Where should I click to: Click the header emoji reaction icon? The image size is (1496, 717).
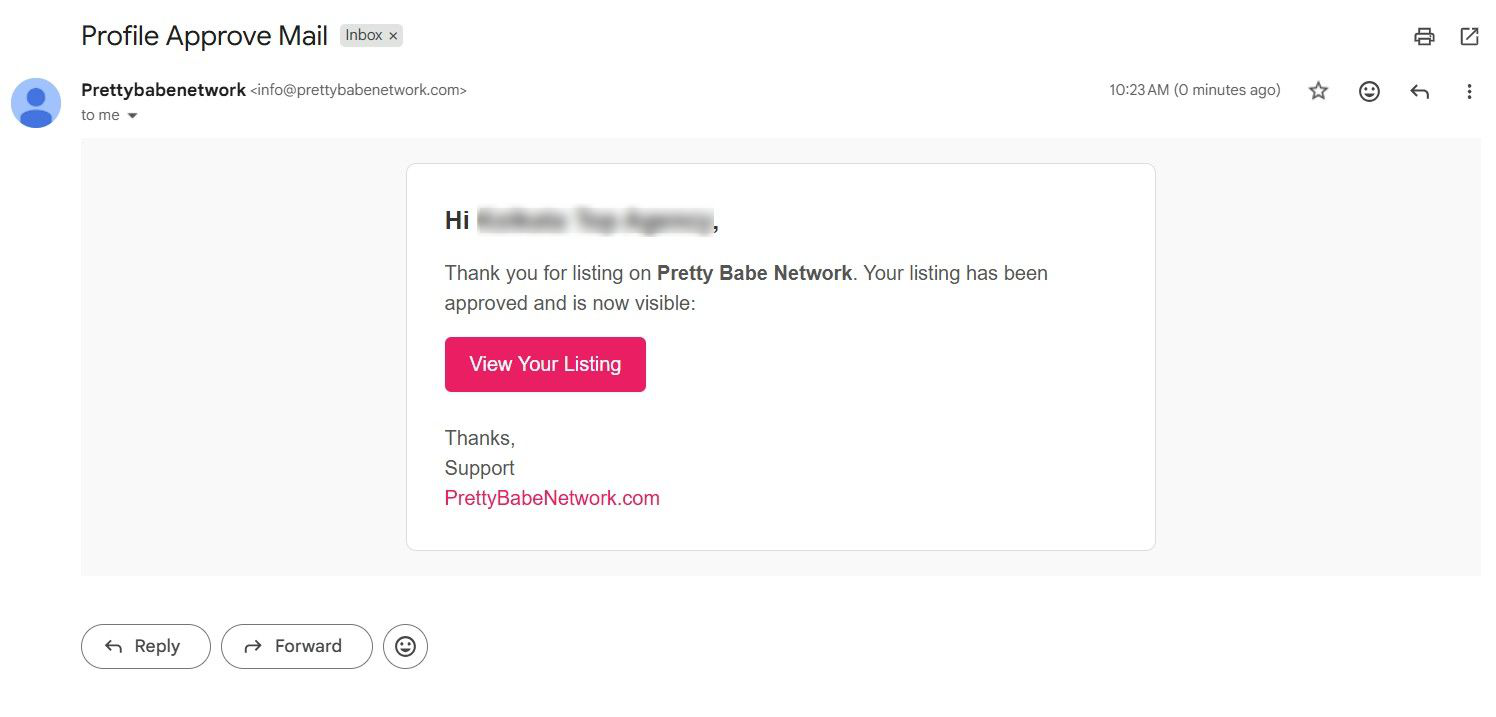pyautogui.click(x=1369, y=91)
